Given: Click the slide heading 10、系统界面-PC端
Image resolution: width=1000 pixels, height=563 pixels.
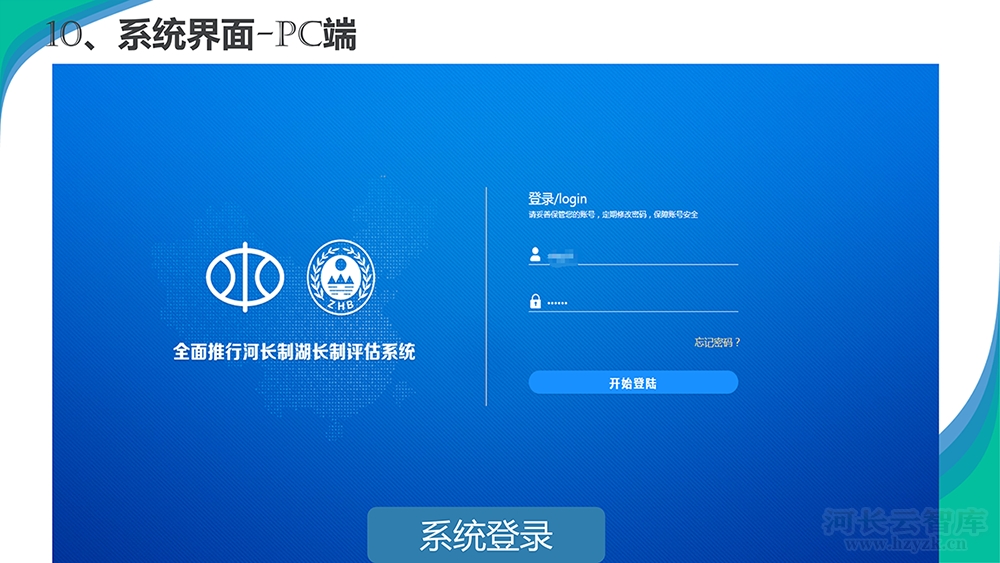Looking at the screenshot, I should tap(200, 34).
